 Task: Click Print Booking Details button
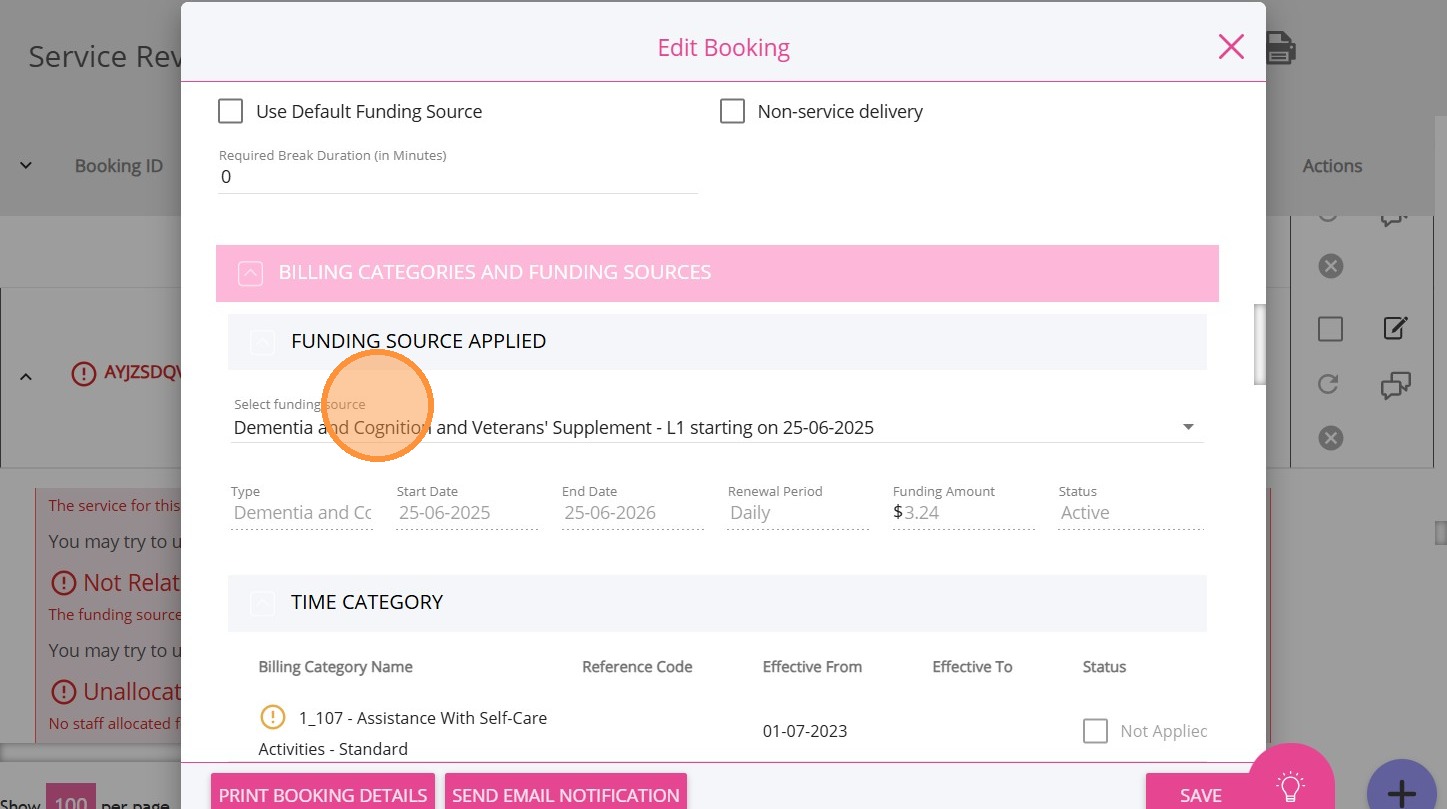[x=323, y=795]
